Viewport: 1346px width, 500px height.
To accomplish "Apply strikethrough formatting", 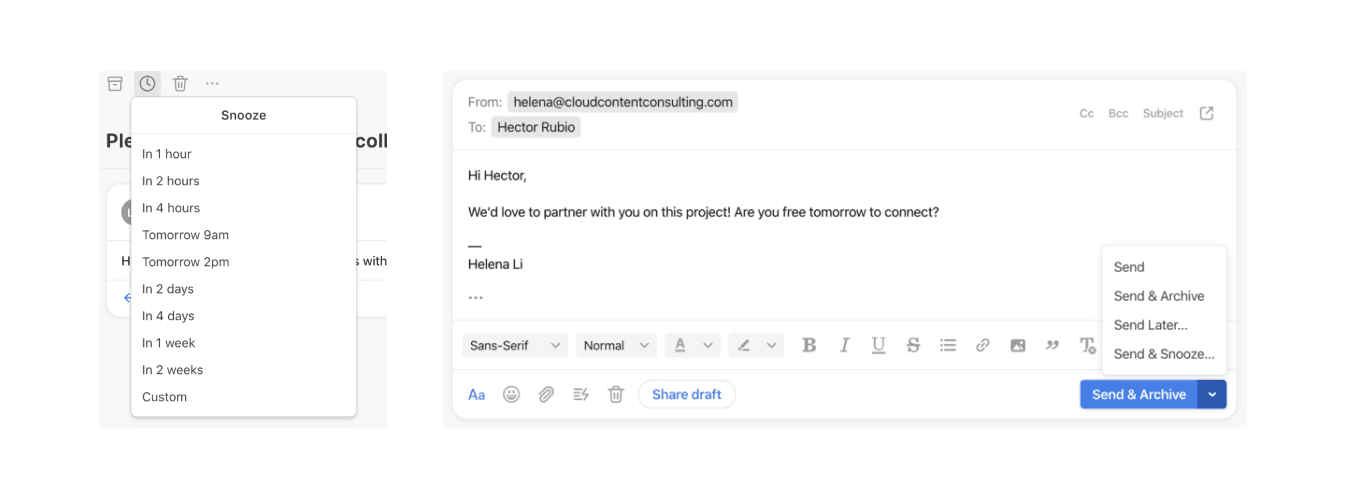I will 913,345.
